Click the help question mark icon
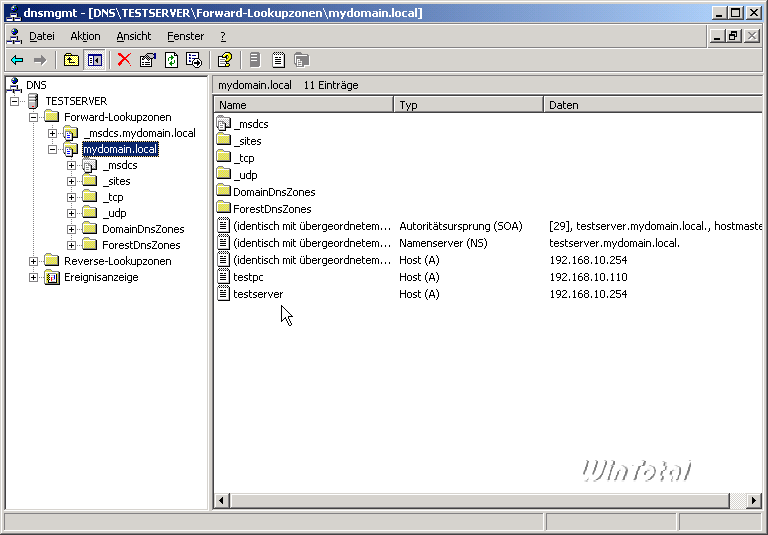The width and height of the screenshot is (768, 535). coord(225,60)
